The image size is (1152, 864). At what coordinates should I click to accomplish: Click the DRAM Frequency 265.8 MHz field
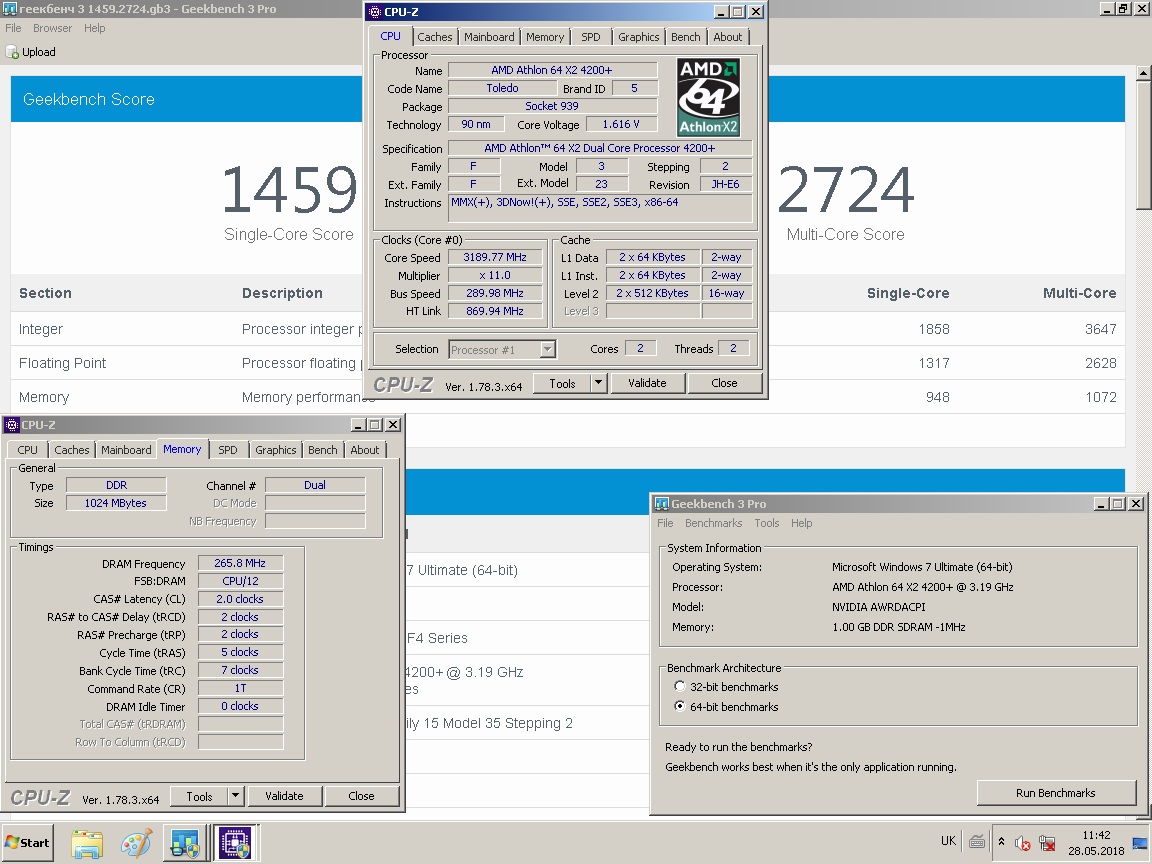point(240,563)
